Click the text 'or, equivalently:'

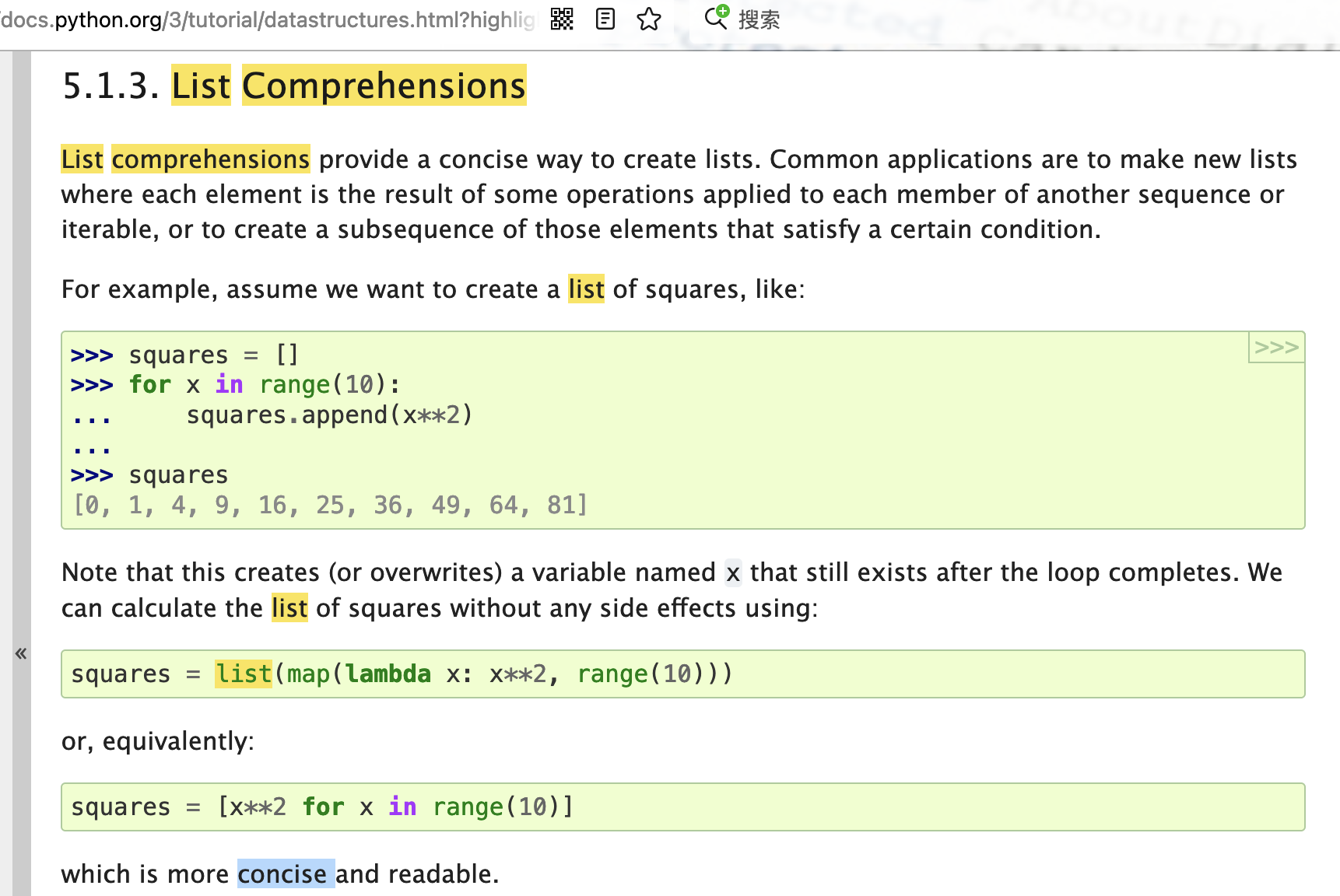(x=158, y=741)
